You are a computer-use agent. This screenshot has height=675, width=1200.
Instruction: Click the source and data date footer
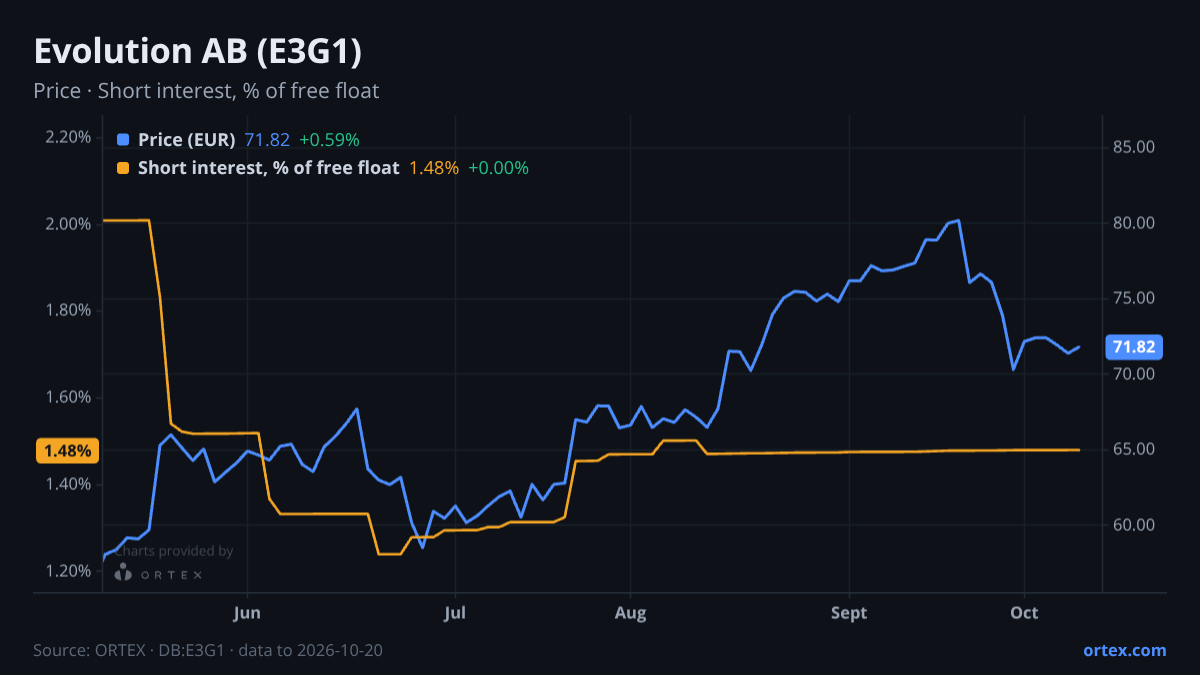[x=208, y=650]
